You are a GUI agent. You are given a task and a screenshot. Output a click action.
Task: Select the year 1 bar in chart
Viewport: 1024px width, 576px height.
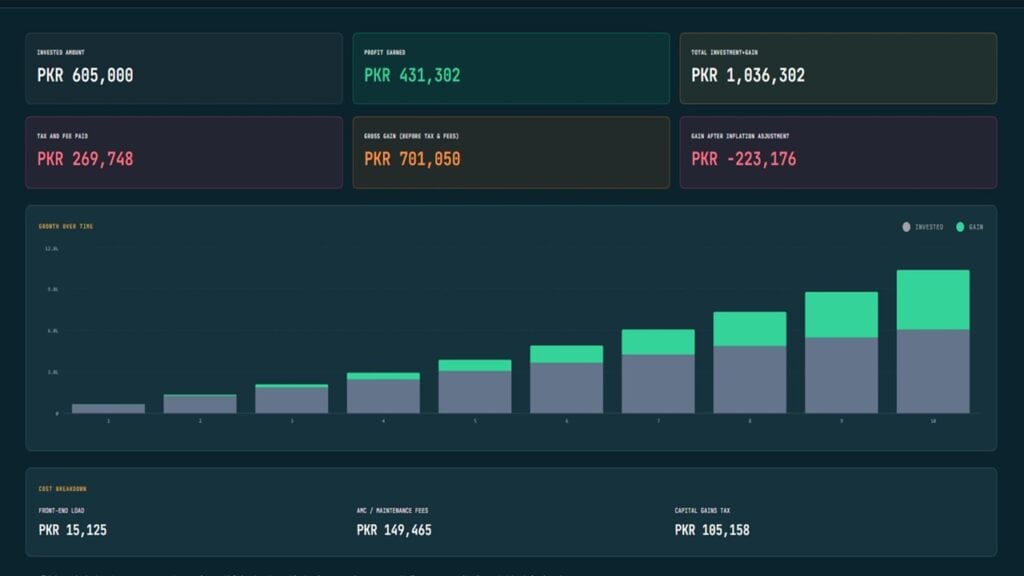click(108, 409)
